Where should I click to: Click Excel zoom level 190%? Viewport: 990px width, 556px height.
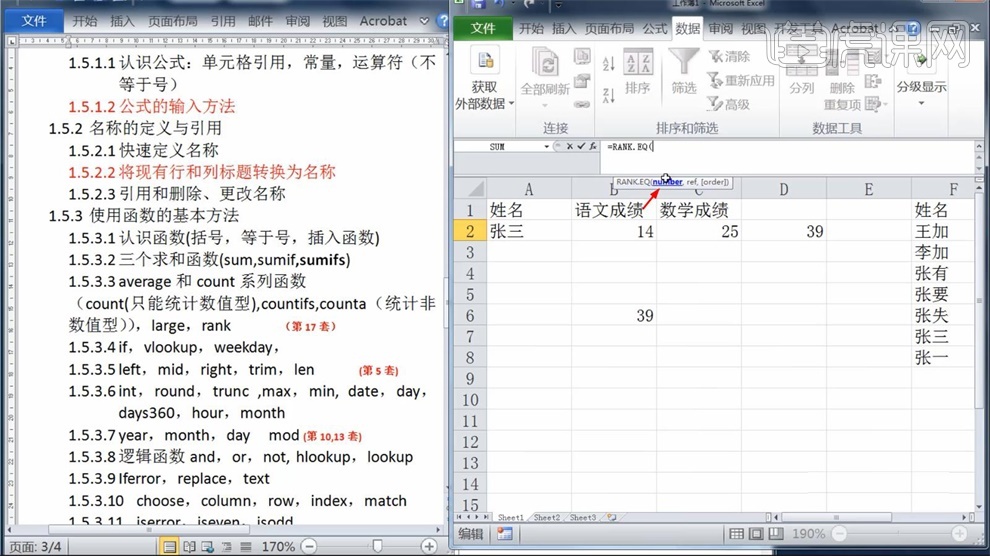[808, 534]
